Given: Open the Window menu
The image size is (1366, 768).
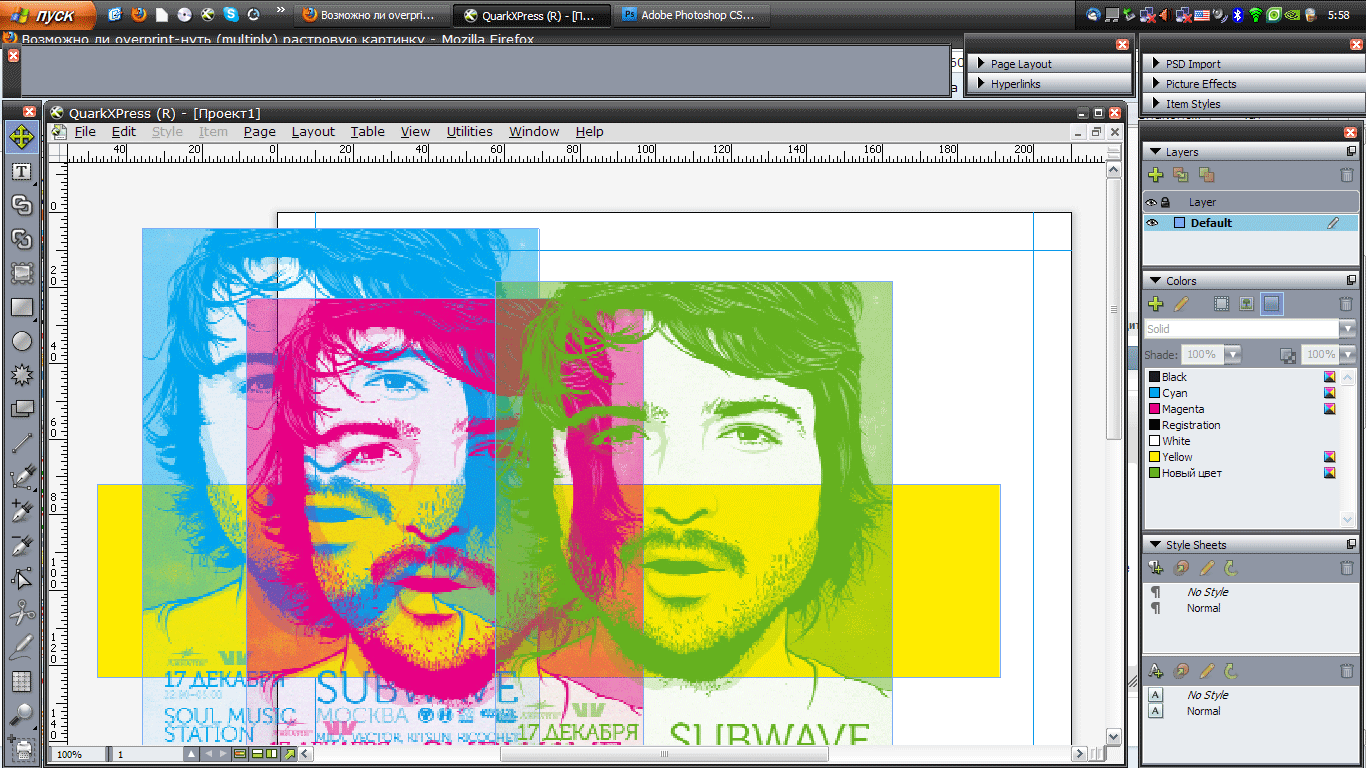Looking at the screenshot, I should 534,131.
